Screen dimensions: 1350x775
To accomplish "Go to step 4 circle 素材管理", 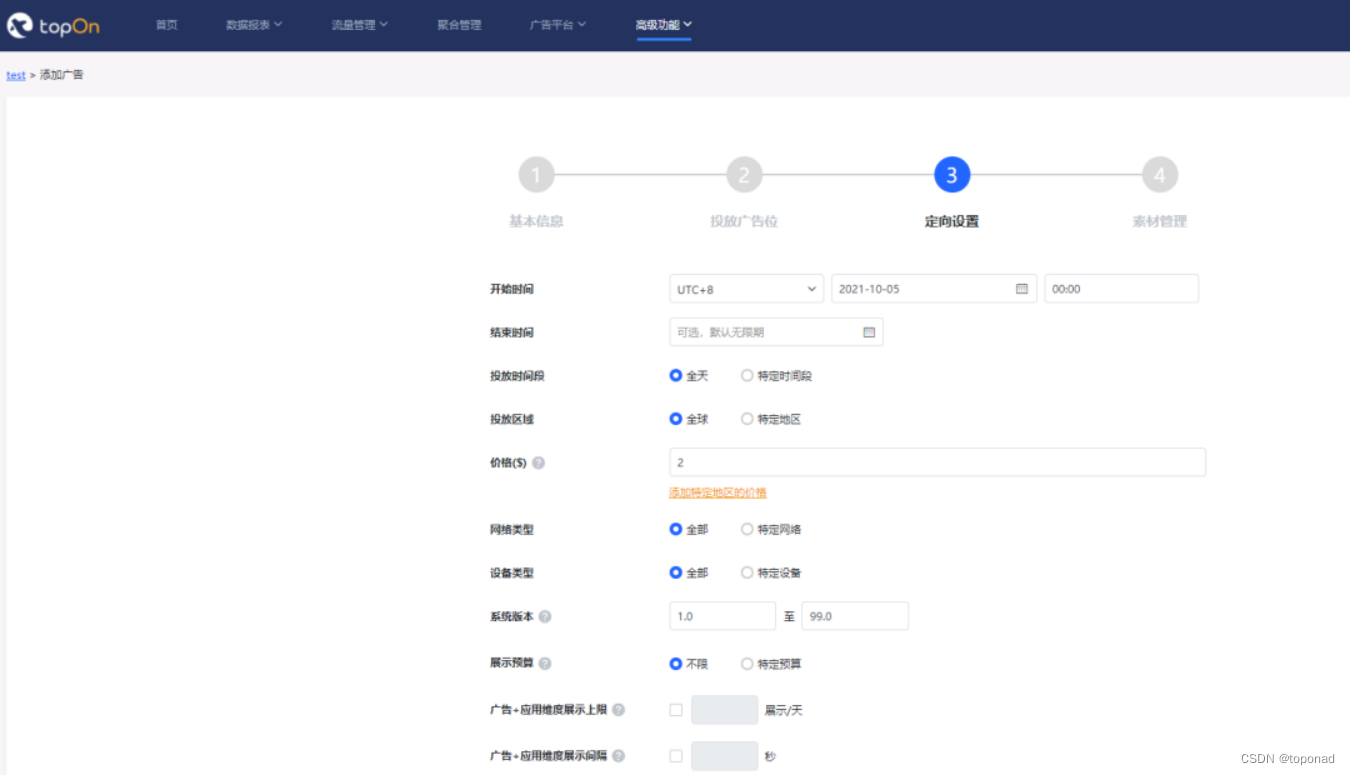I will click(x=1160, y=175).
